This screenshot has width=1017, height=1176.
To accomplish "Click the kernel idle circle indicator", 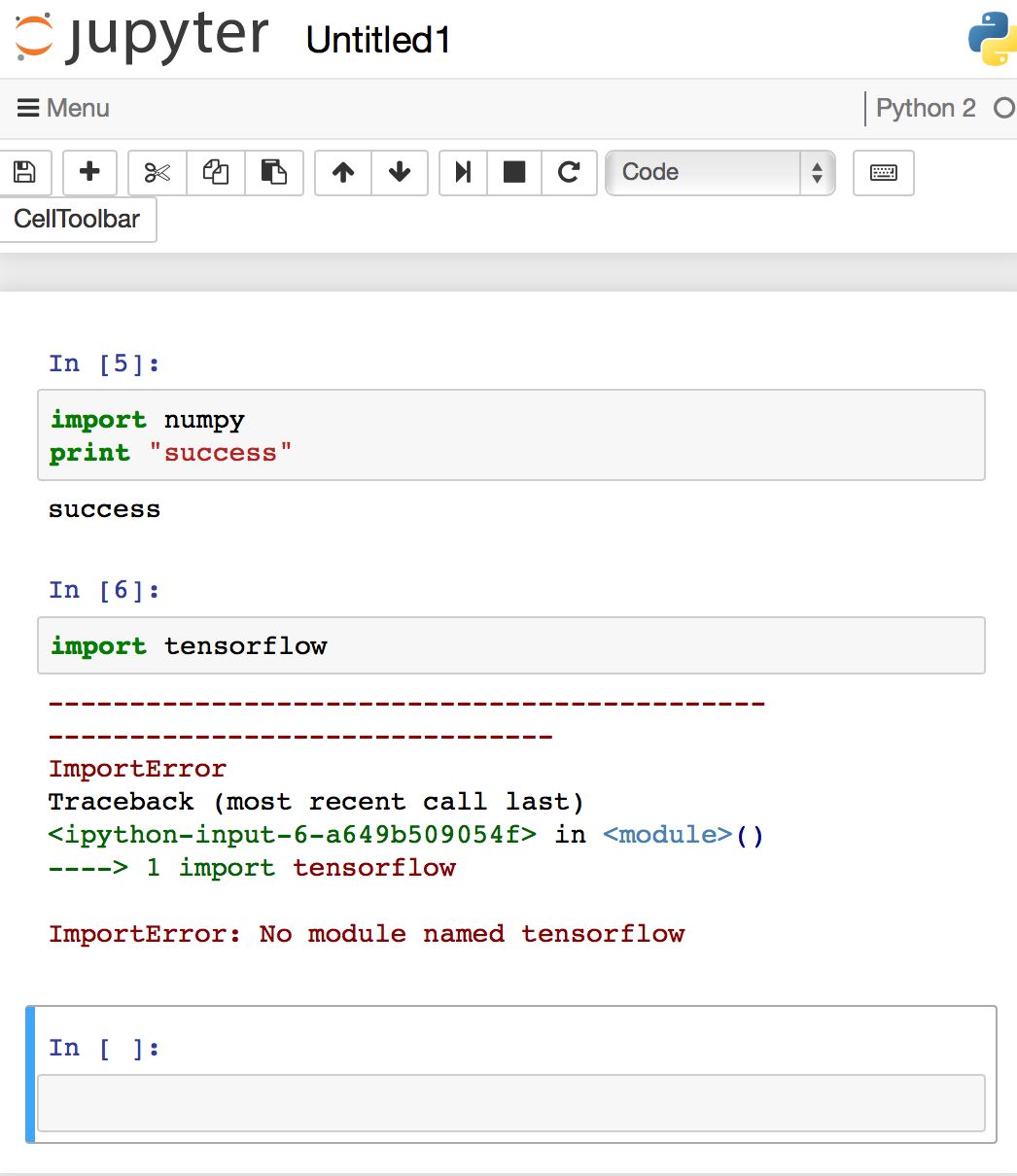I will tap(1004, 108).
